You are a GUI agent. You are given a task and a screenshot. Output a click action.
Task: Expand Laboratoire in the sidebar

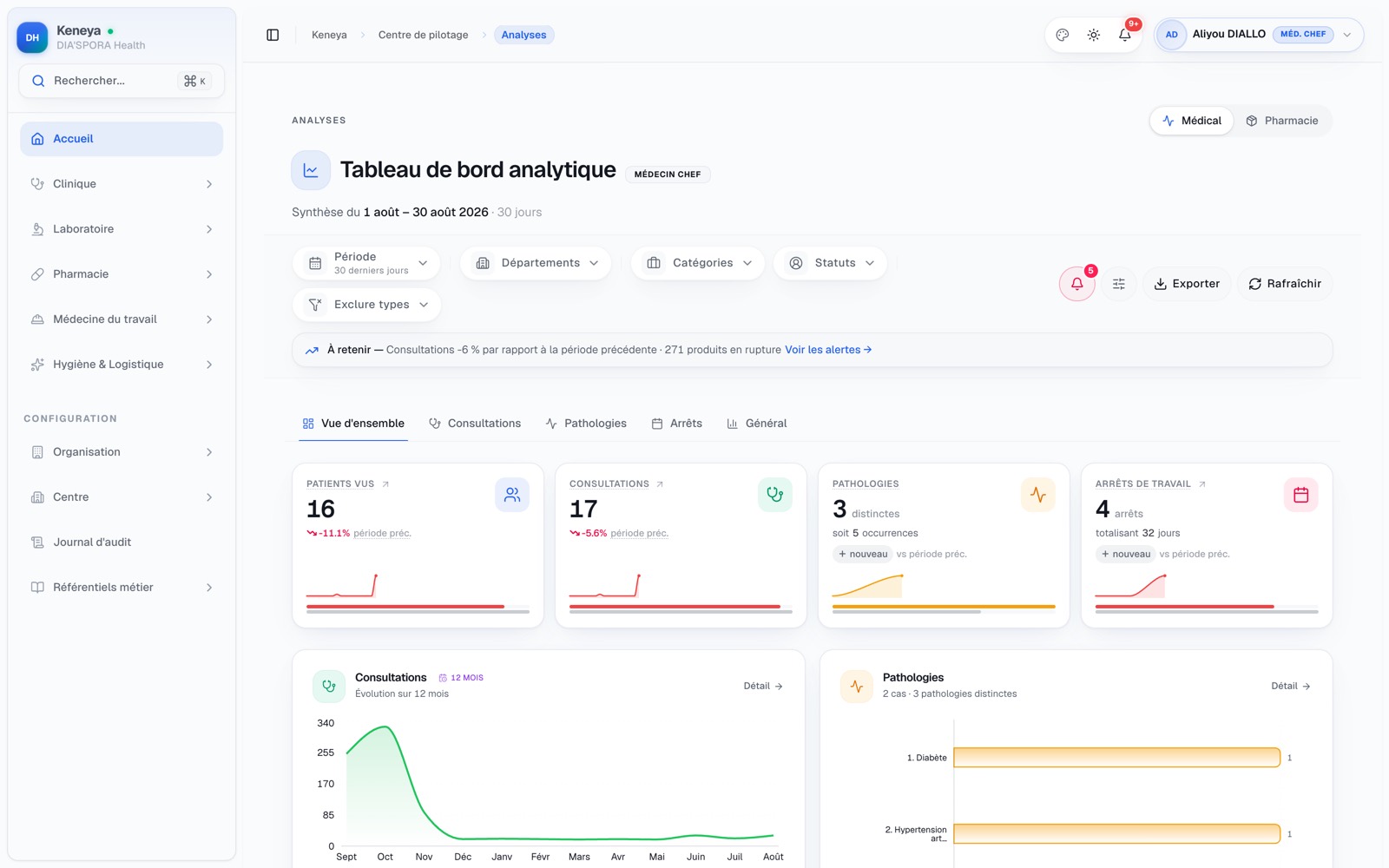(122, 229)
